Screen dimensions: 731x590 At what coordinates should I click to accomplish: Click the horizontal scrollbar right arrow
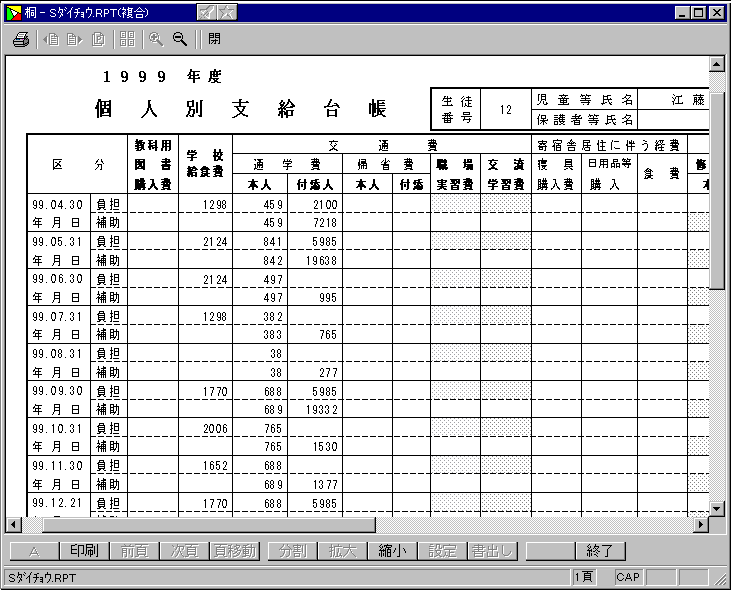coord(700,525)
